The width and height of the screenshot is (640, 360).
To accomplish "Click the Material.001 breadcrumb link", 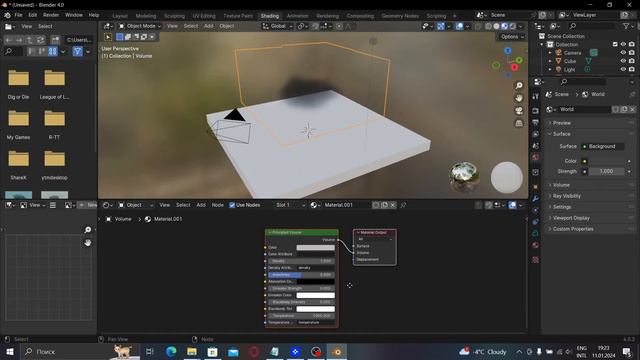I will tap(168, 219).
